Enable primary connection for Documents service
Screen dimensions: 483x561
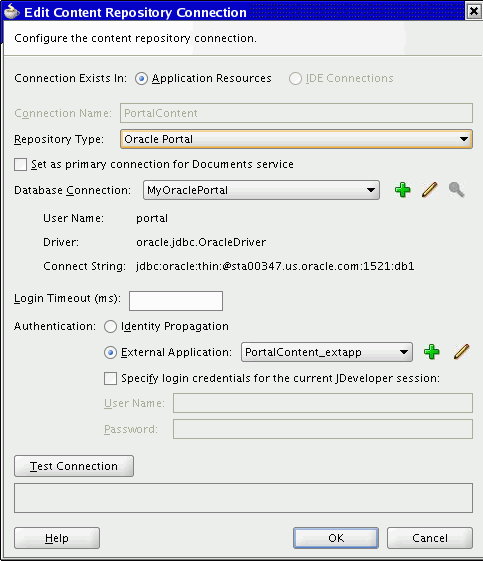click(x=20, y=165)
